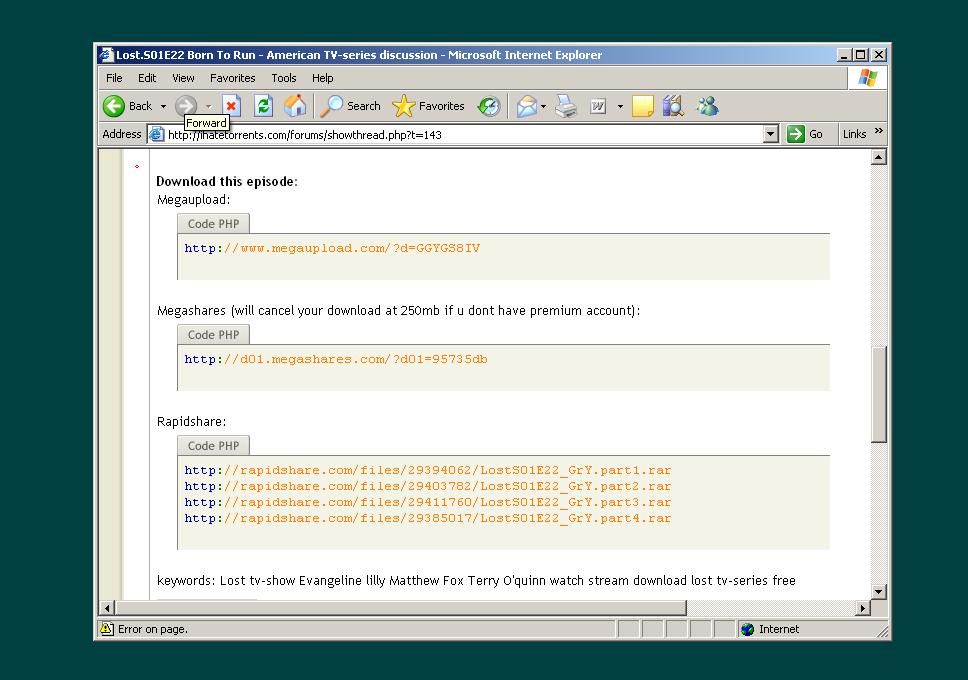Refresh the page with the Refresh icon
The height and width of the screenshot is (680, 968).
(x=263, y=106)
